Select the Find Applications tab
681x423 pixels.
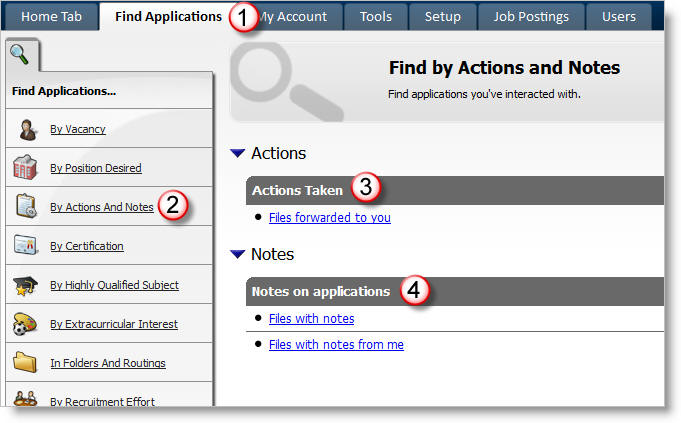point(168,17)
